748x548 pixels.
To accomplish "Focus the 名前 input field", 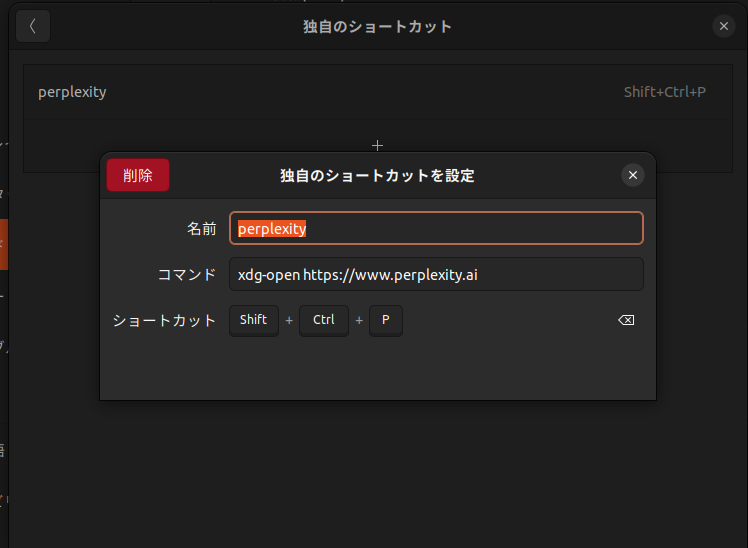I will point(436,228).
